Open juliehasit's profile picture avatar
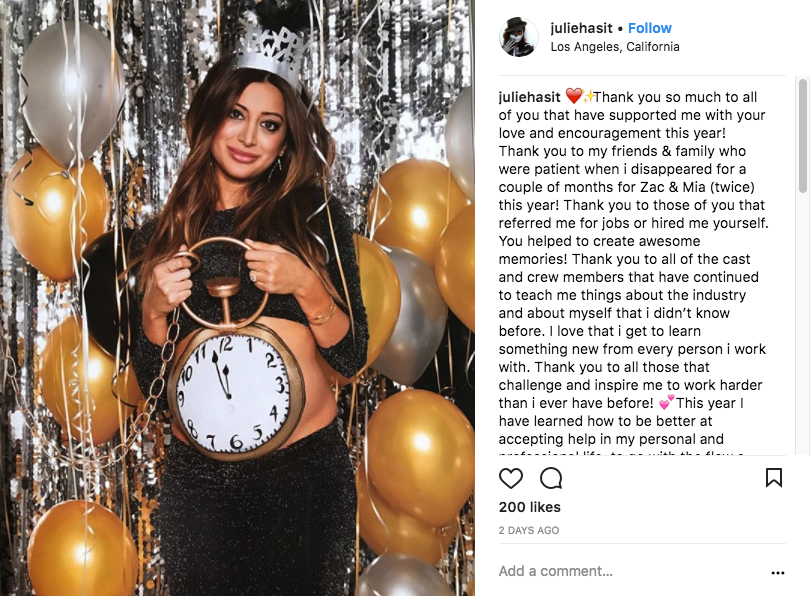 point(519,37)
